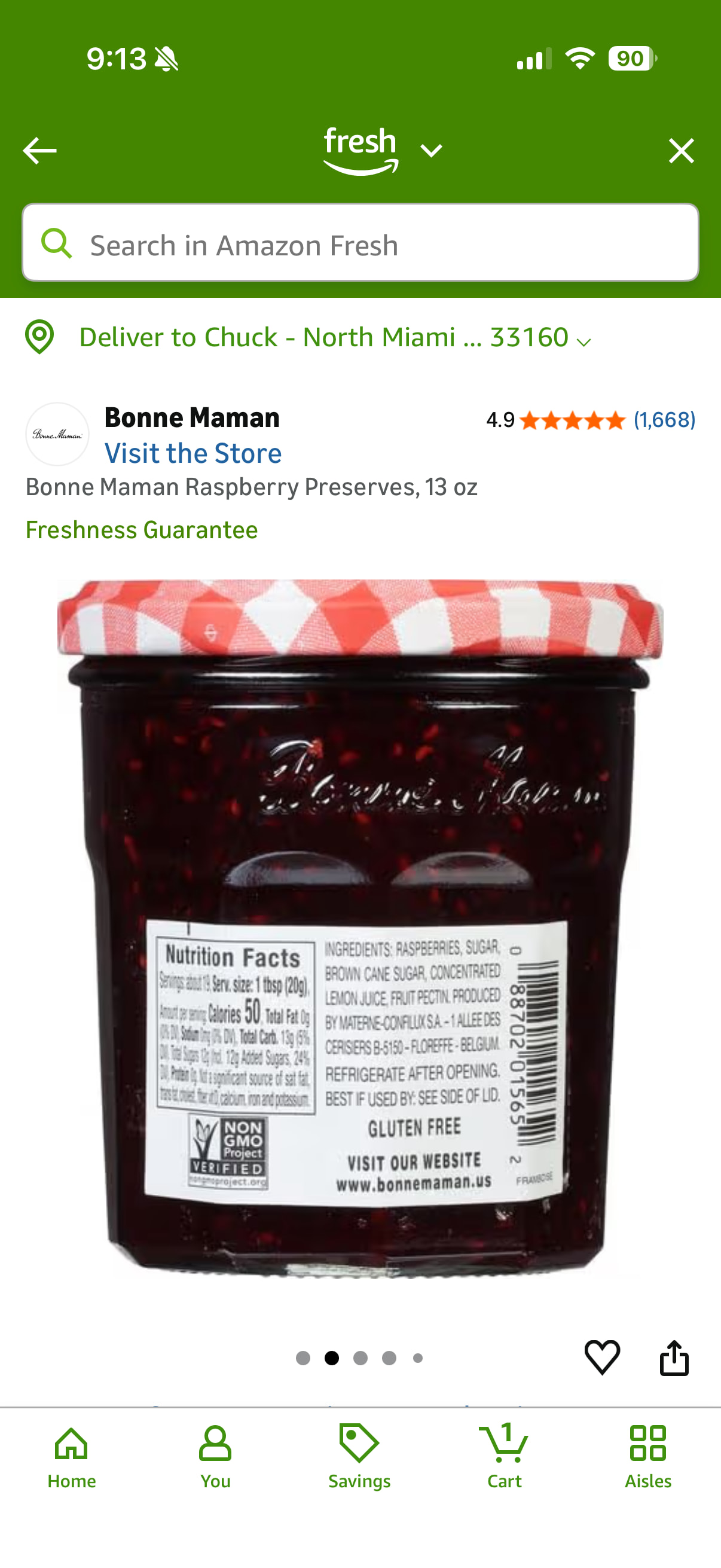Expand the Deliver to Chuck address dropdown

tap(335, 337)
